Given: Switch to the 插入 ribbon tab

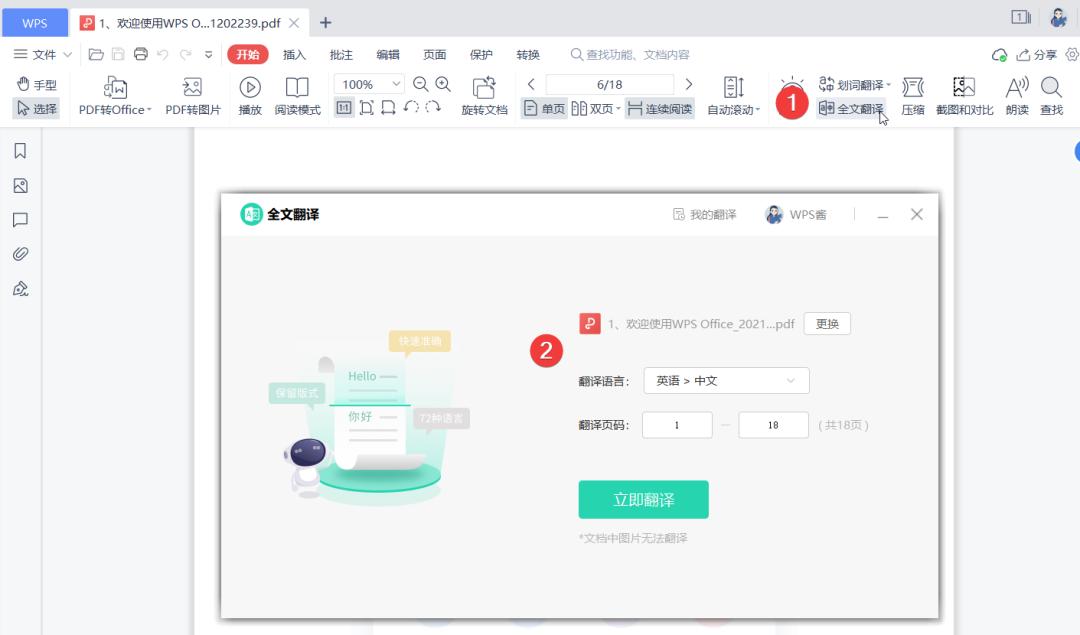Looking at the screenshot, I should click(295, 55).
